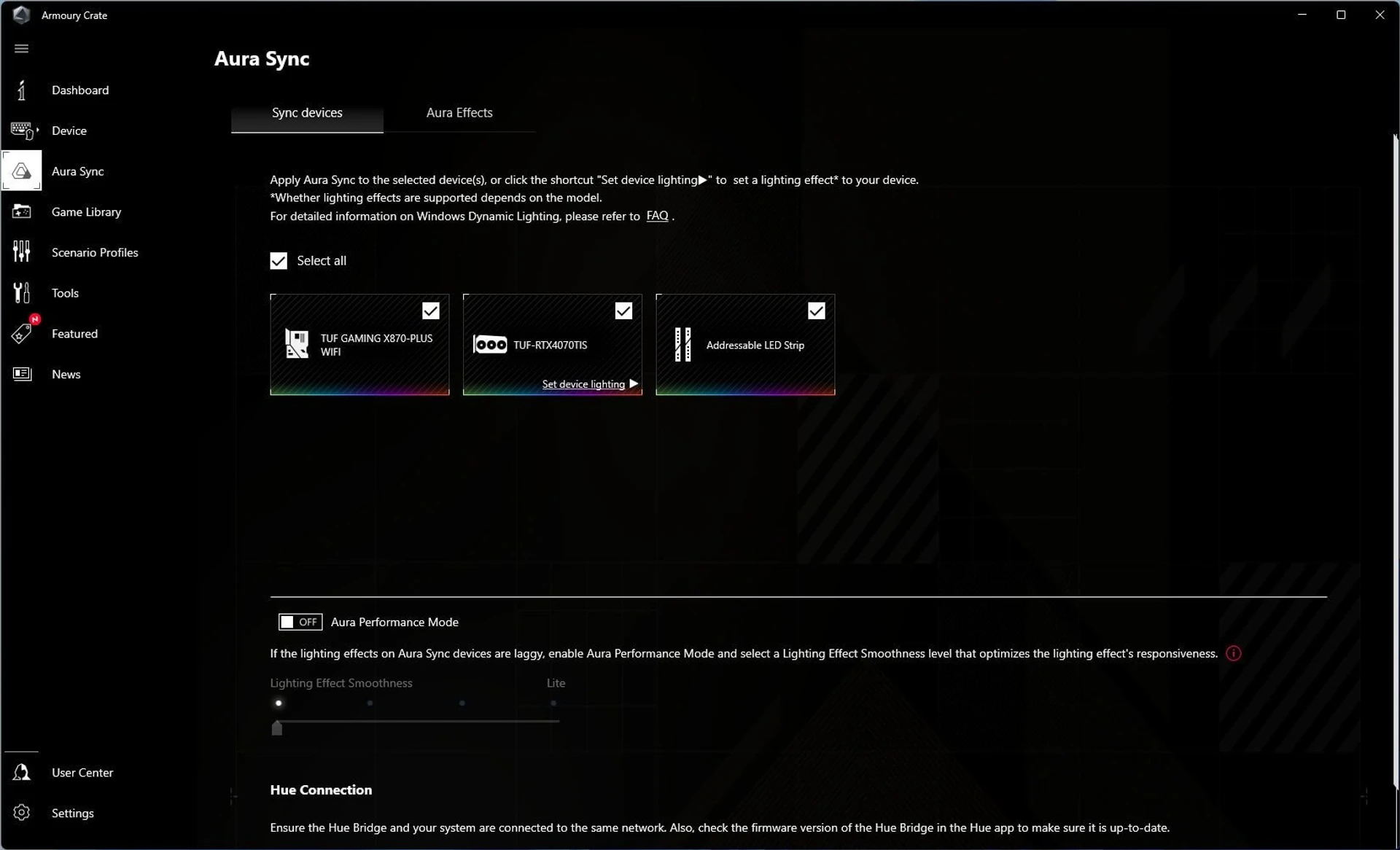Open the Tools menu item

point(65,293)
